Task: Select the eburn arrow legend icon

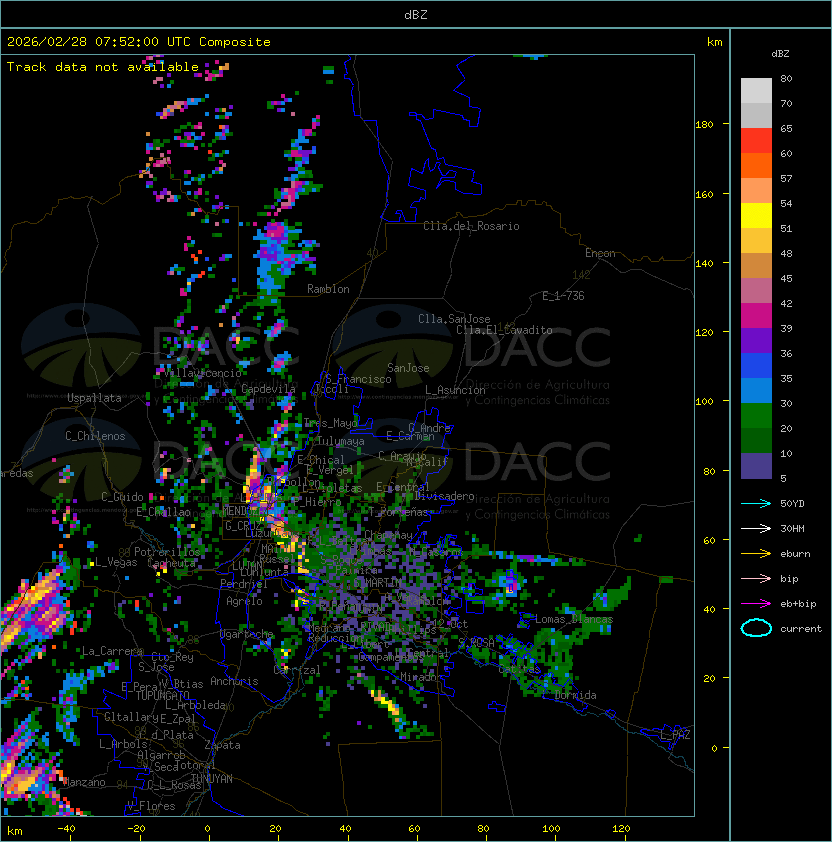Action: coord(756,553)
